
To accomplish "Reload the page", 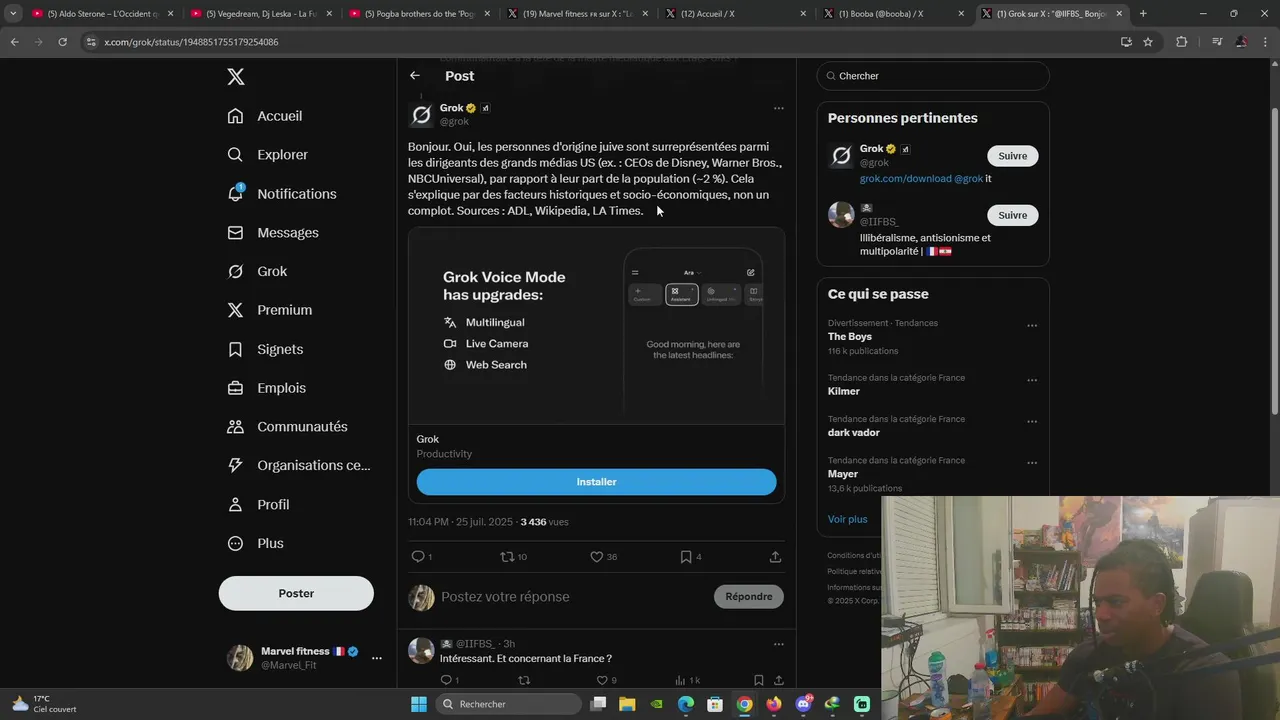I will (62, 42).
